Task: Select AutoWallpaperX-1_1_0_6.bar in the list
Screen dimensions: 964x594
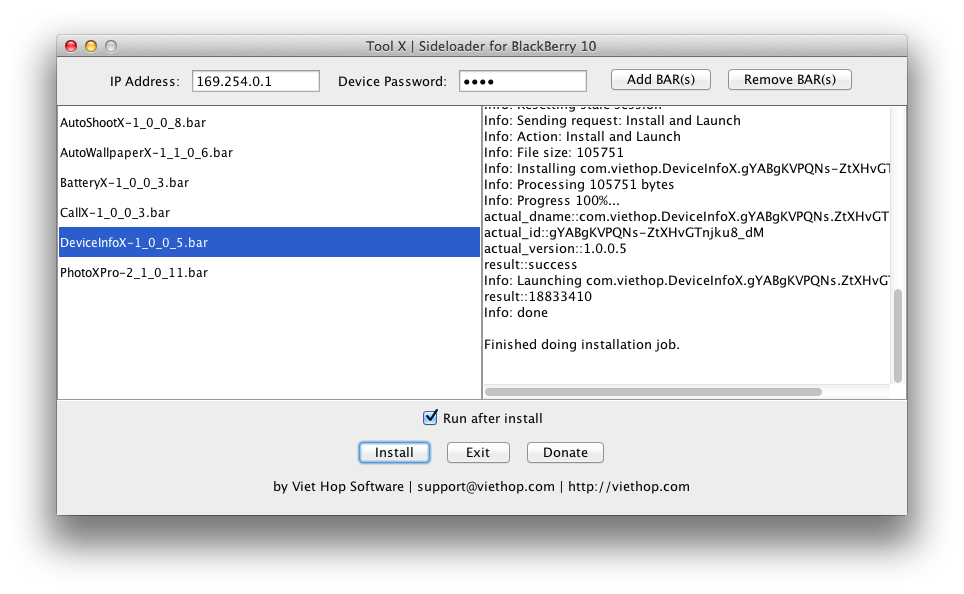Action: tap(269, 152)
